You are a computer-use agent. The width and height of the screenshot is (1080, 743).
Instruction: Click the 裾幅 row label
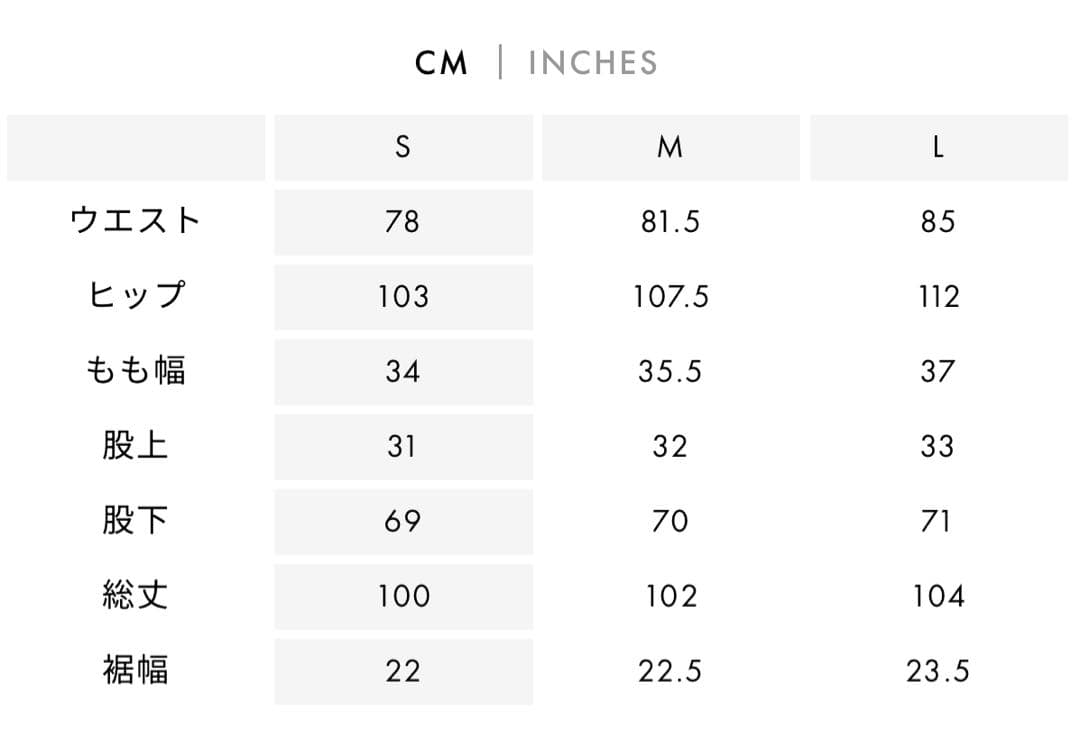click(x=135, y=671)
